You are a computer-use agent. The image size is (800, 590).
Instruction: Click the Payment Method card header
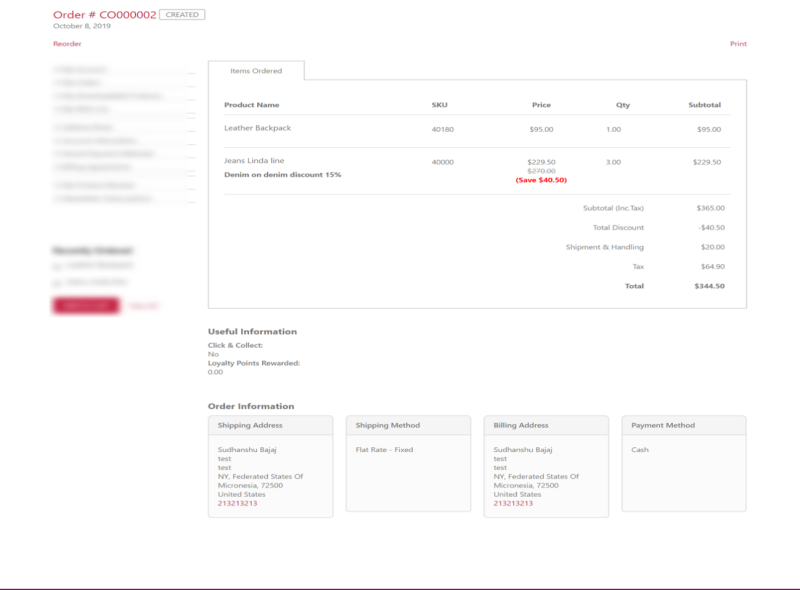[x=684, y=425]
